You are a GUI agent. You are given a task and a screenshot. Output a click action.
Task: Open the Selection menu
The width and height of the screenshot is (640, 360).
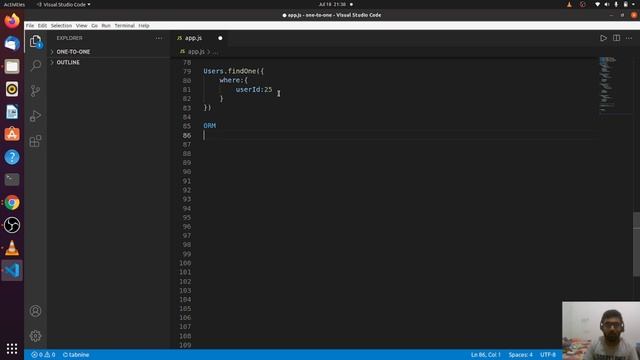pyautogui.click(x=61, y=25)
